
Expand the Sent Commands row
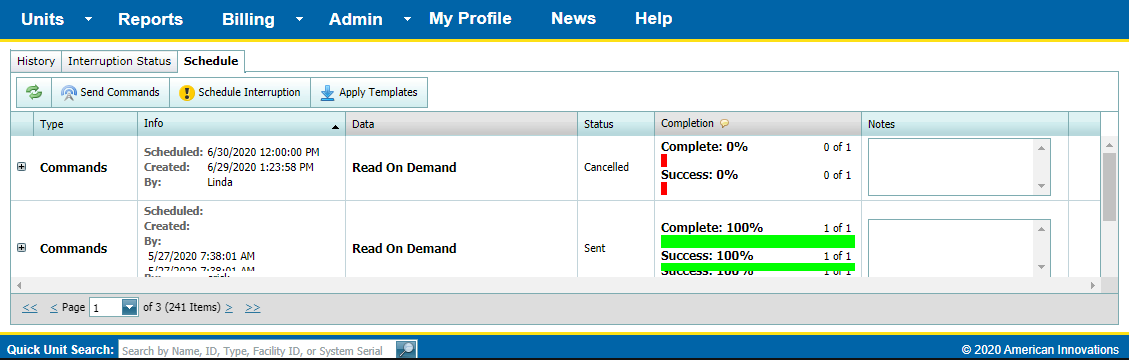(x=22, y=248)
